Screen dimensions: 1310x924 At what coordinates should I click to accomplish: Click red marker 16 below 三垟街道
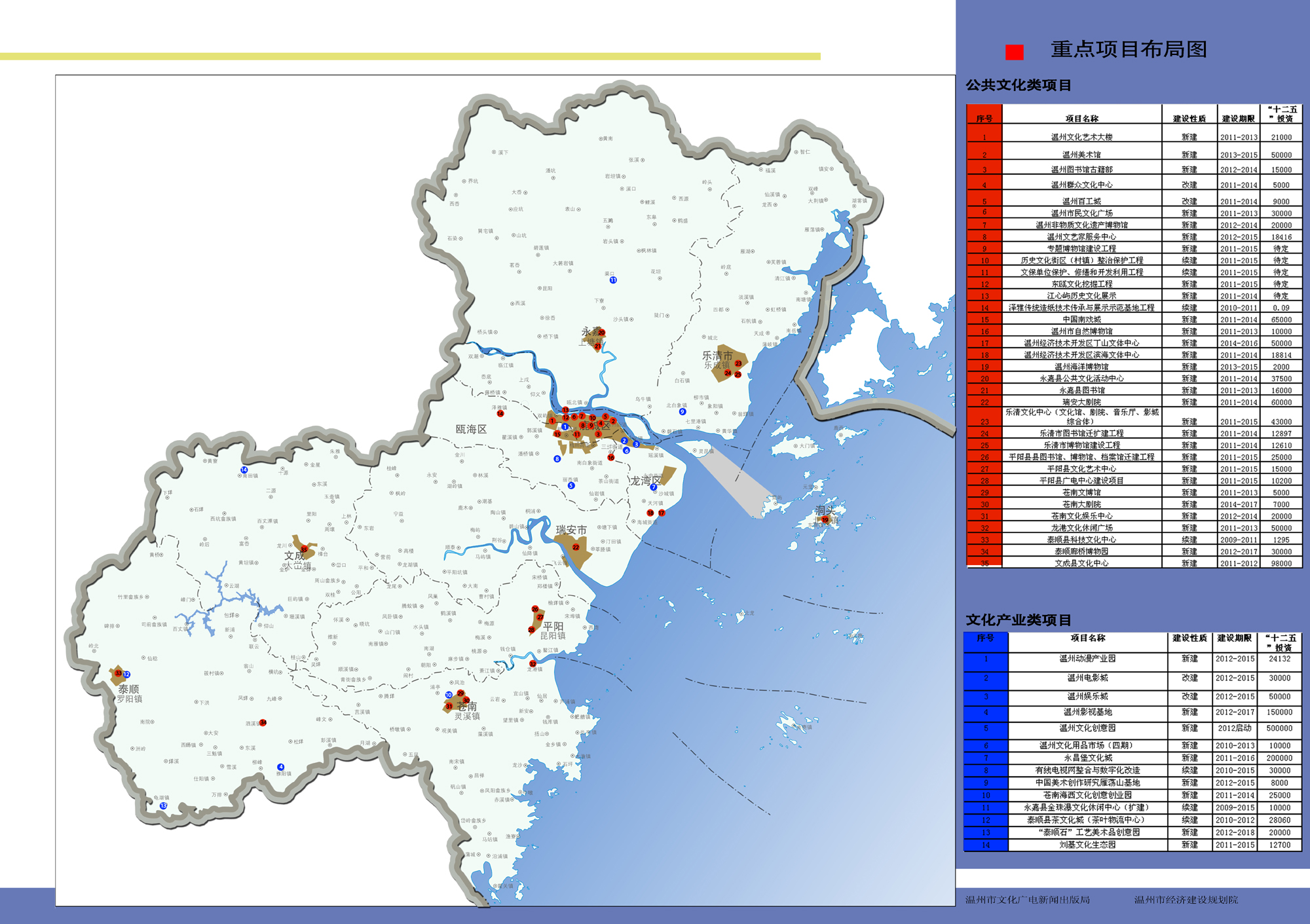click(x=610, y=458)
